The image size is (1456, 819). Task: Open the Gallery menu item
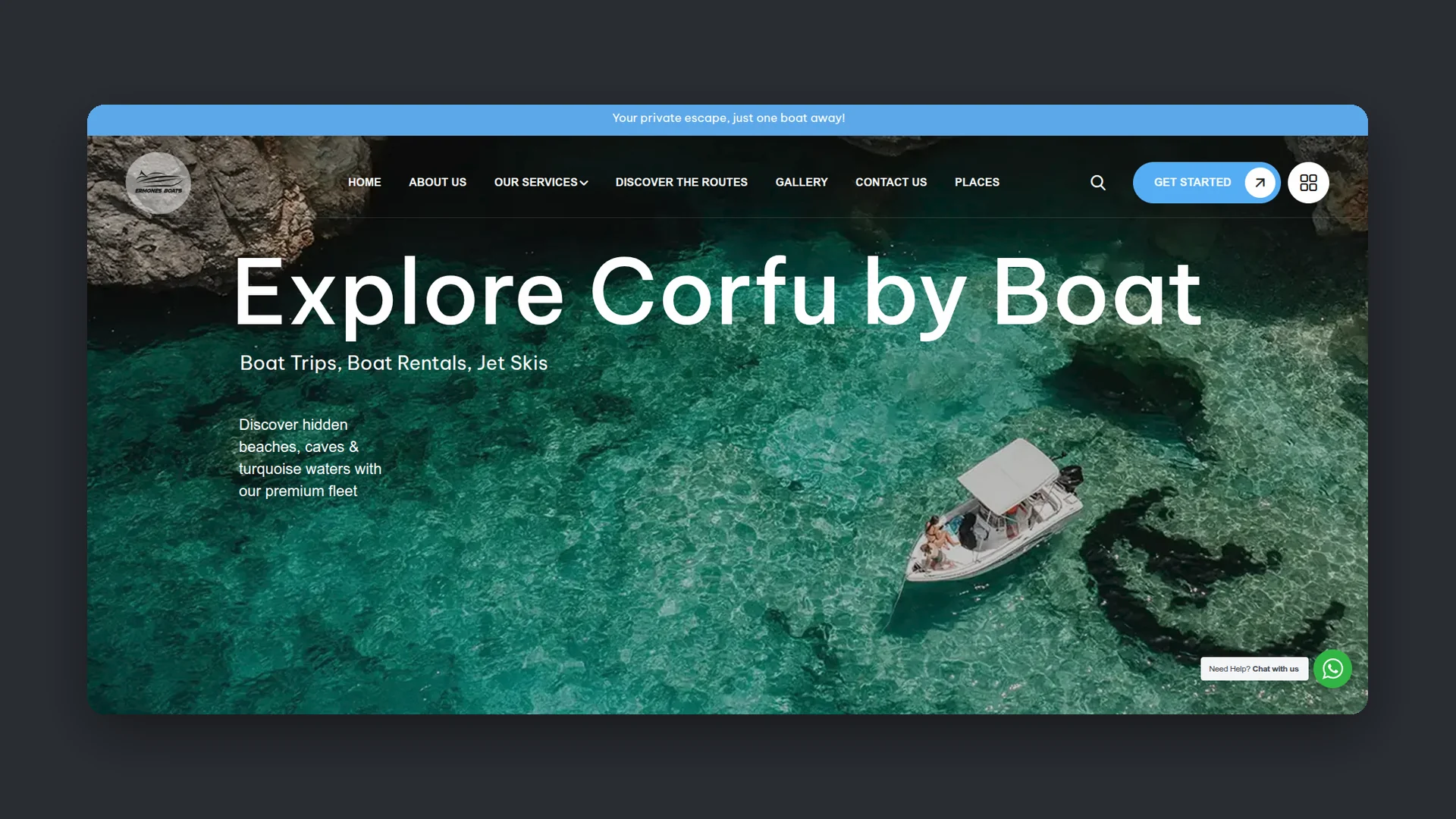[x=802, y=182]
